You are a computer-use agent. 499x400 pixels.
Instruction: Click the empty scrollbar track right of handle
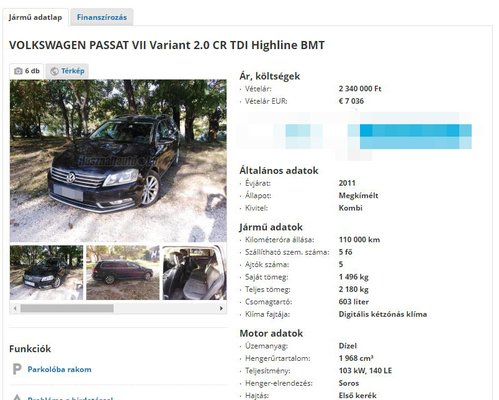pos(166,308)
